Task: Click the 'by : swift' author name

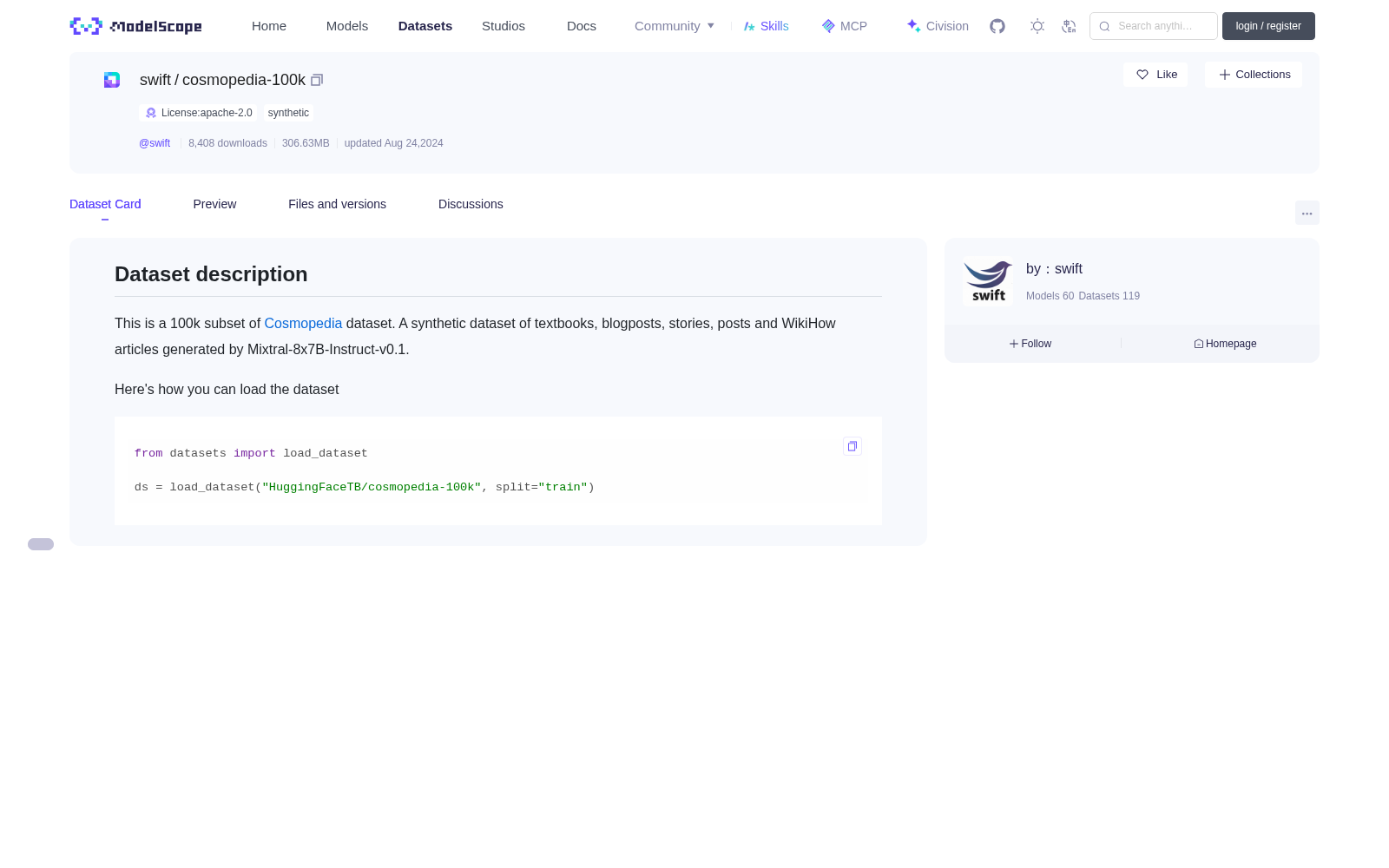Action: (1054, 269)
